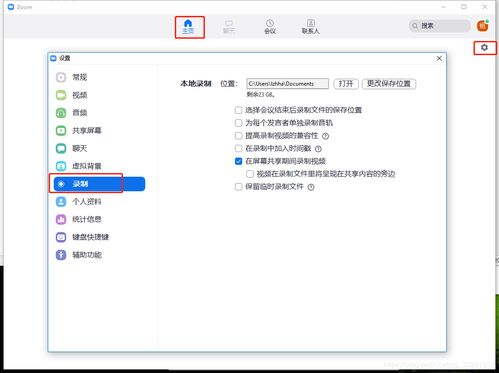This screenshot has height=373, width=499.
Task: Select 个人资料 profile icon
Action: [61, 202]
